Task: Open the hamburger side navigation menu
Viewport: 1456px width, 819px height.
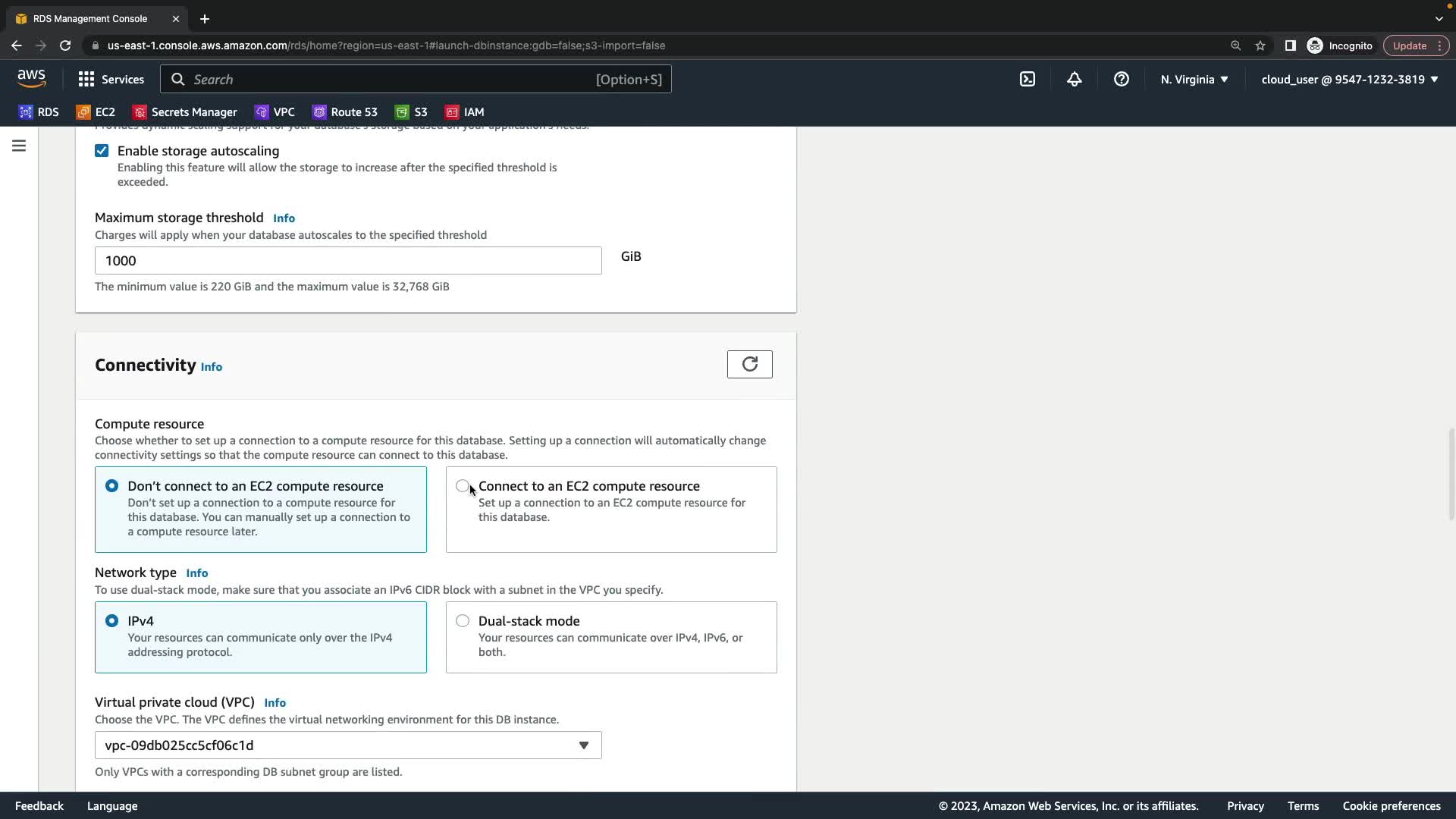Action: click(19, 146)
